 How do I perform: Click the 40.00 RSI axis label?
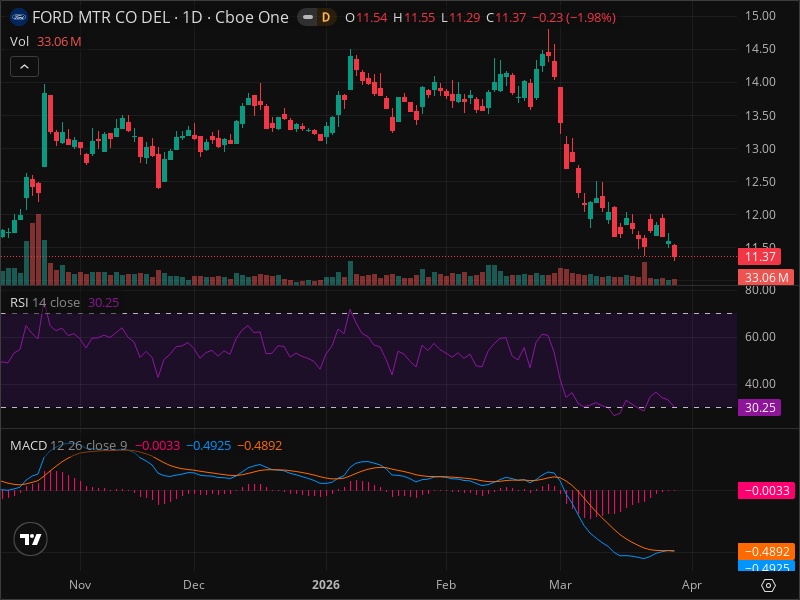pyautogui.click(x=760, y=384)
